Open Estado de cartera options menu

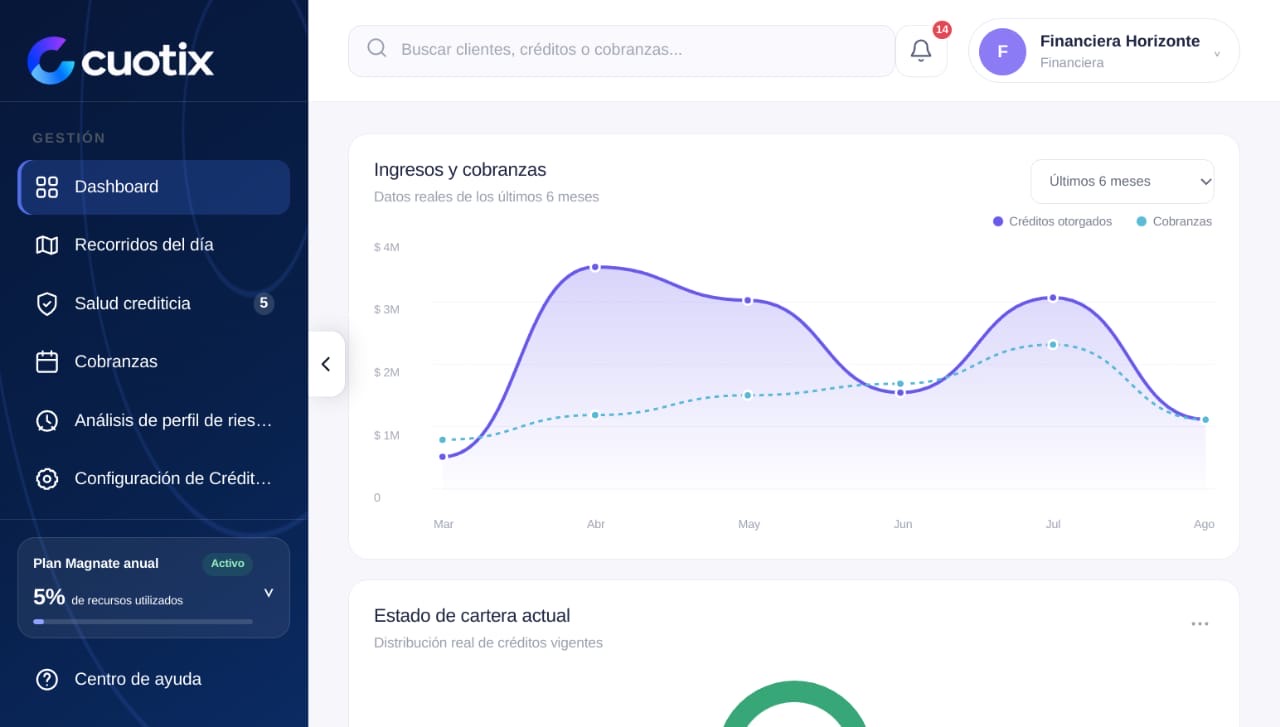pos(1200,624)
